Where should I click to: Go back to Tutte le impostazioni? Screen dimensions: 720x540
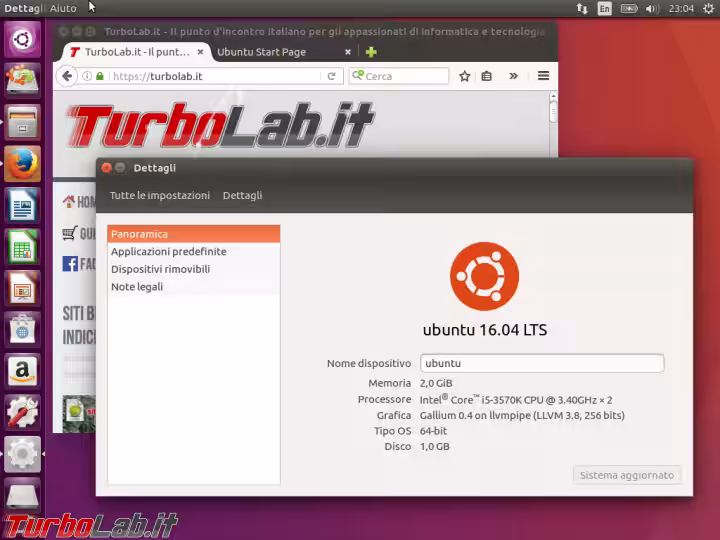point(159,196)
